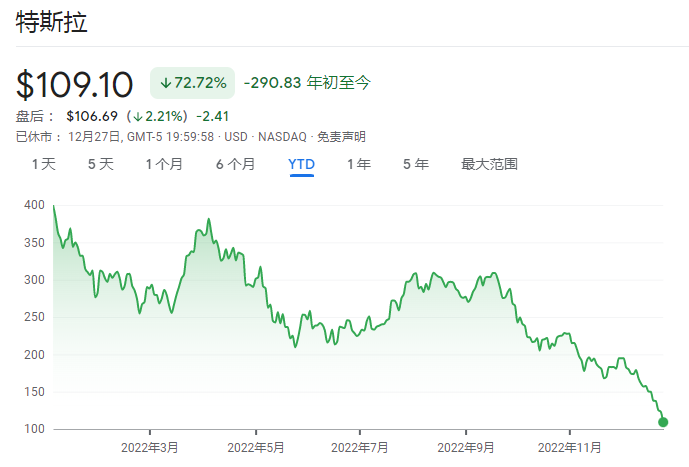Screen dimensions: 689x467
Task: Show the 最大范围 chart view
Action: pos(490,164)
